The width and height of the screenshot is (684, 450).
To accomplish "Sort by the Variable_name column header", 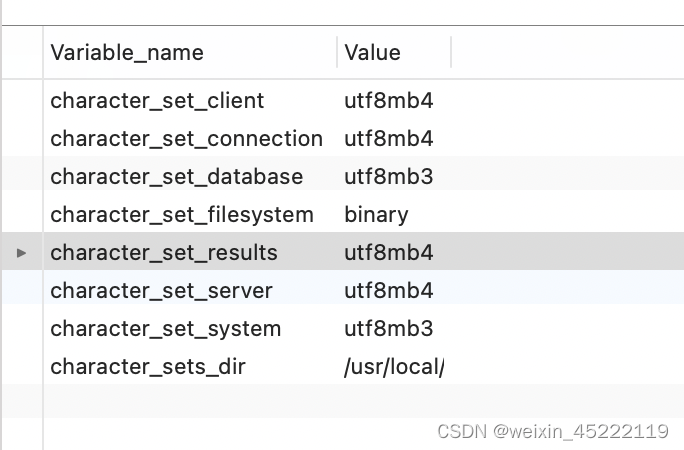I will pos(127,53).
